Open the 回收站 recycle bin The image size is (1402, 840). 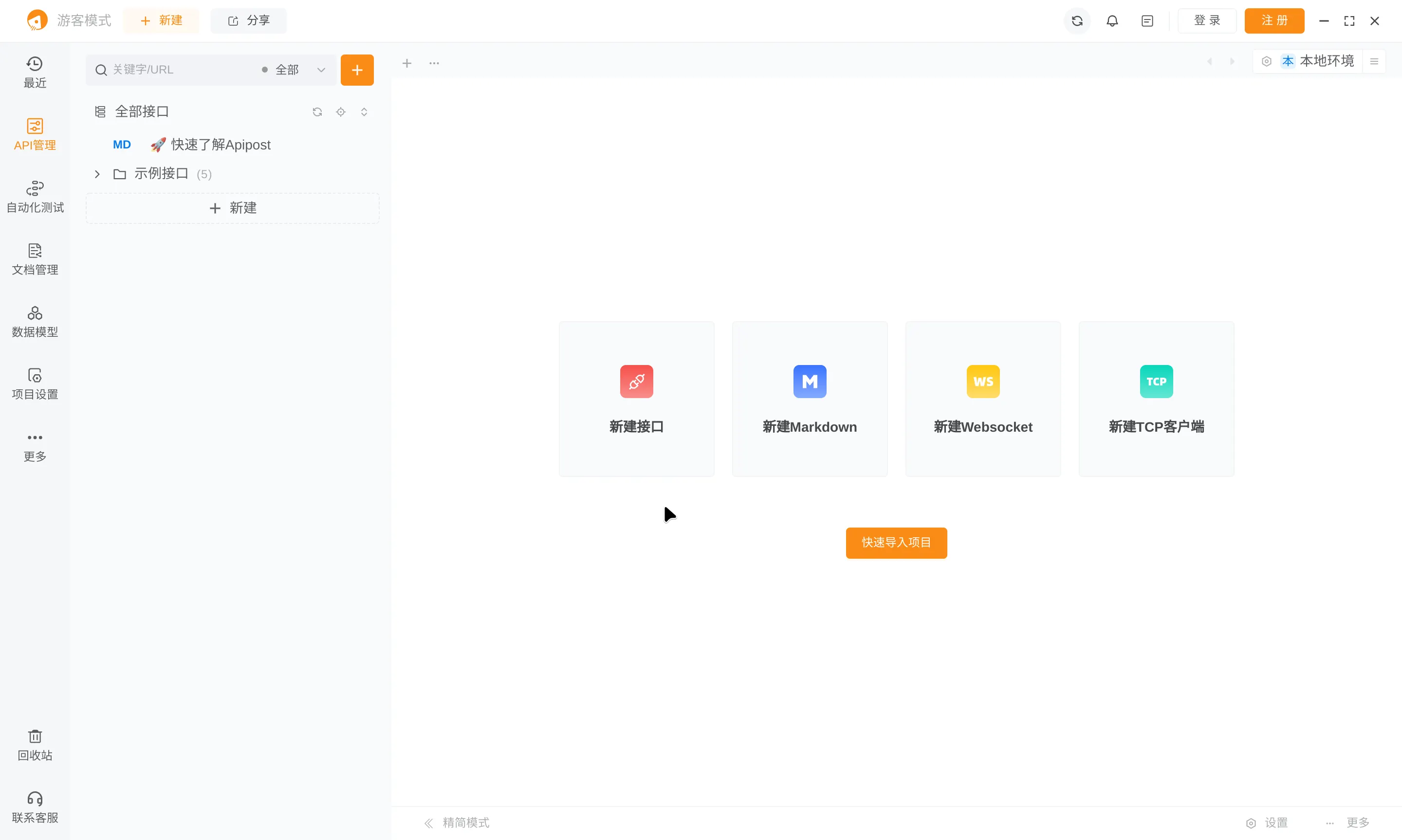35,745
